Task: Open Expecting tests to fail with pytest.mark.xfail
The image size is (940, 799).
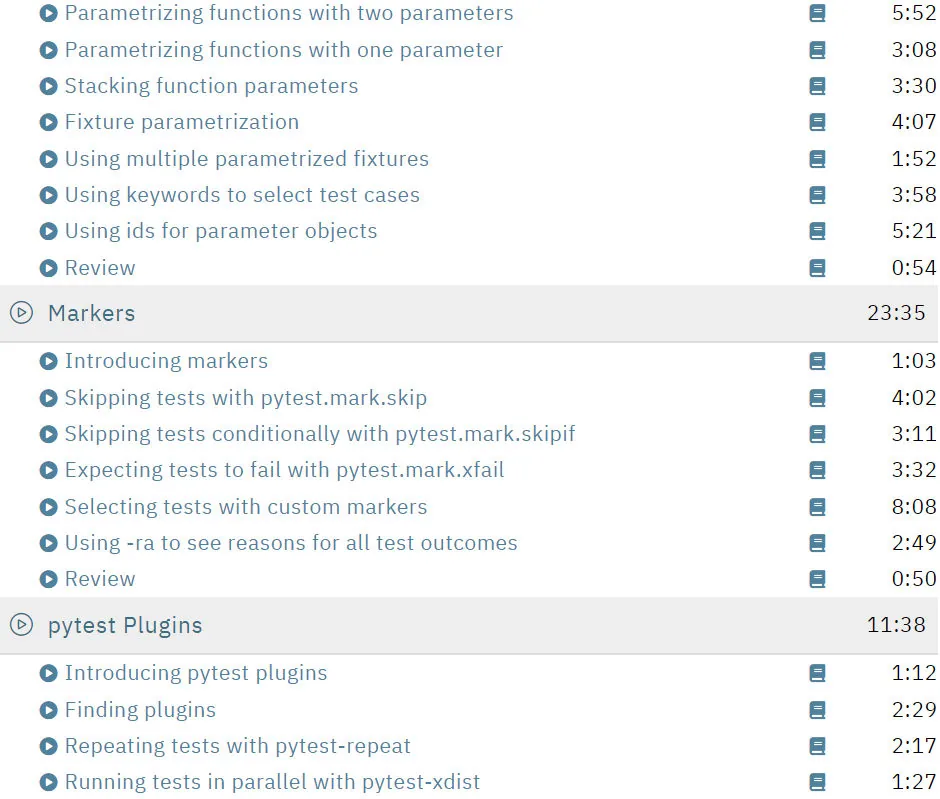Action: coord(284,470)
